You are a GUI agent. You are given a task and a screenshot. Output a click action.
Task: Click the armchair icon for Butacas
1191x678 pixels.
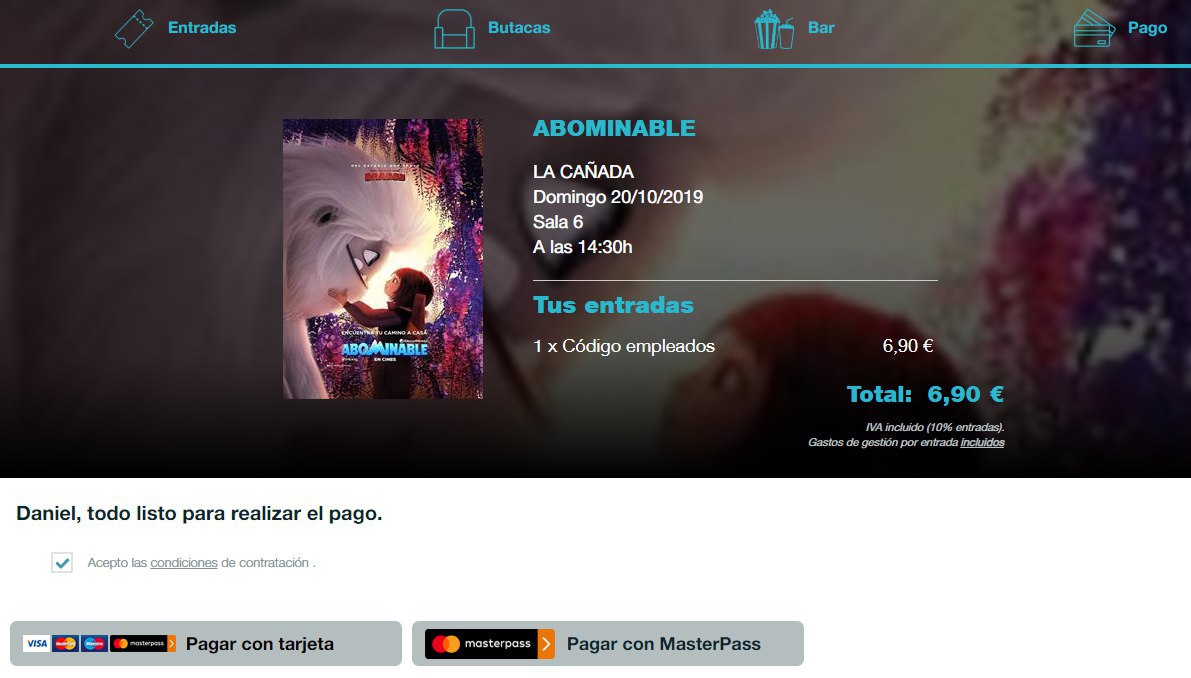point(454,29)
